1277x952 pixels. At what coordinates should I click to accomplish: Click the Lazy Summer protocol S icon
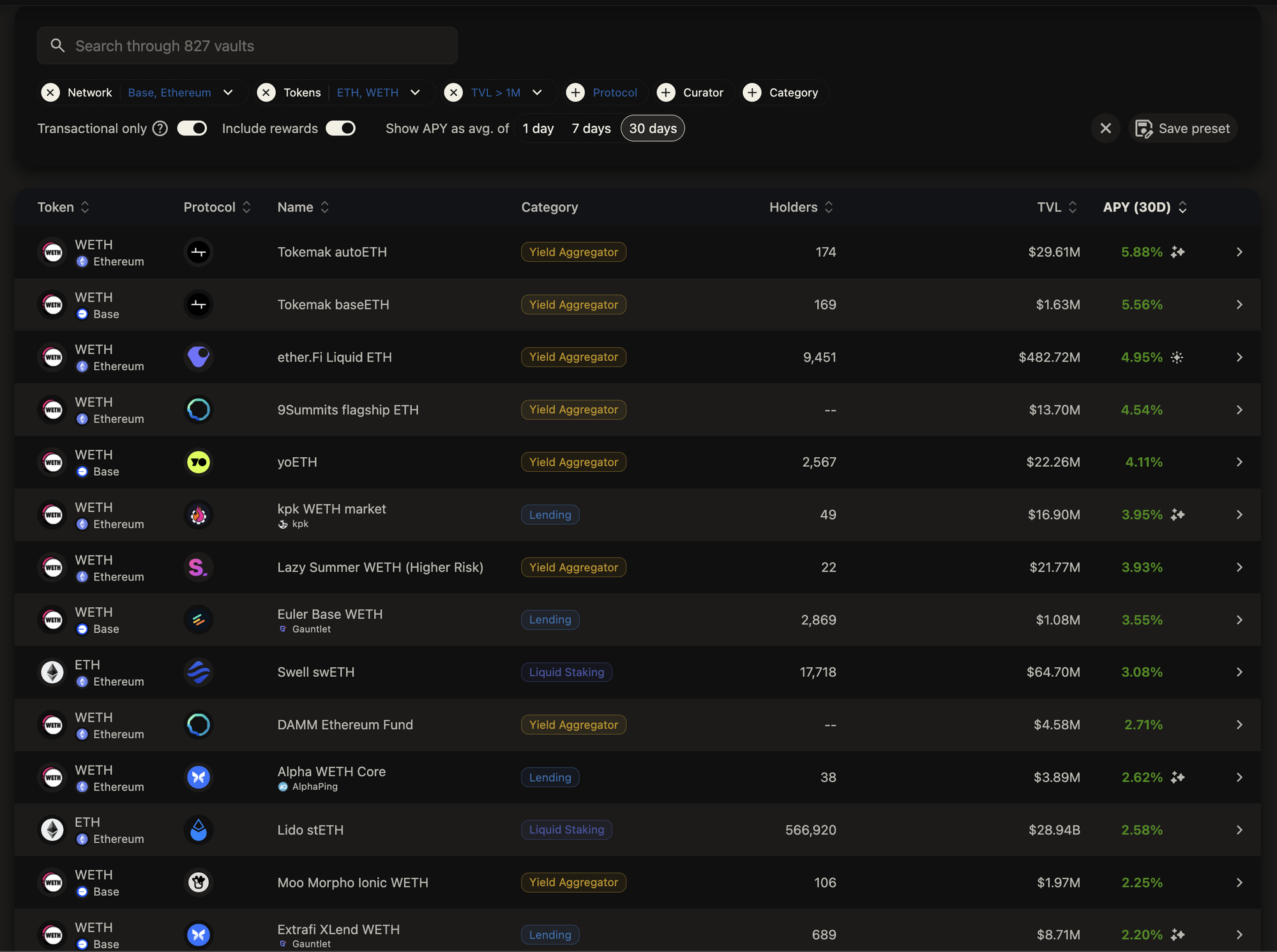(198, 567)
